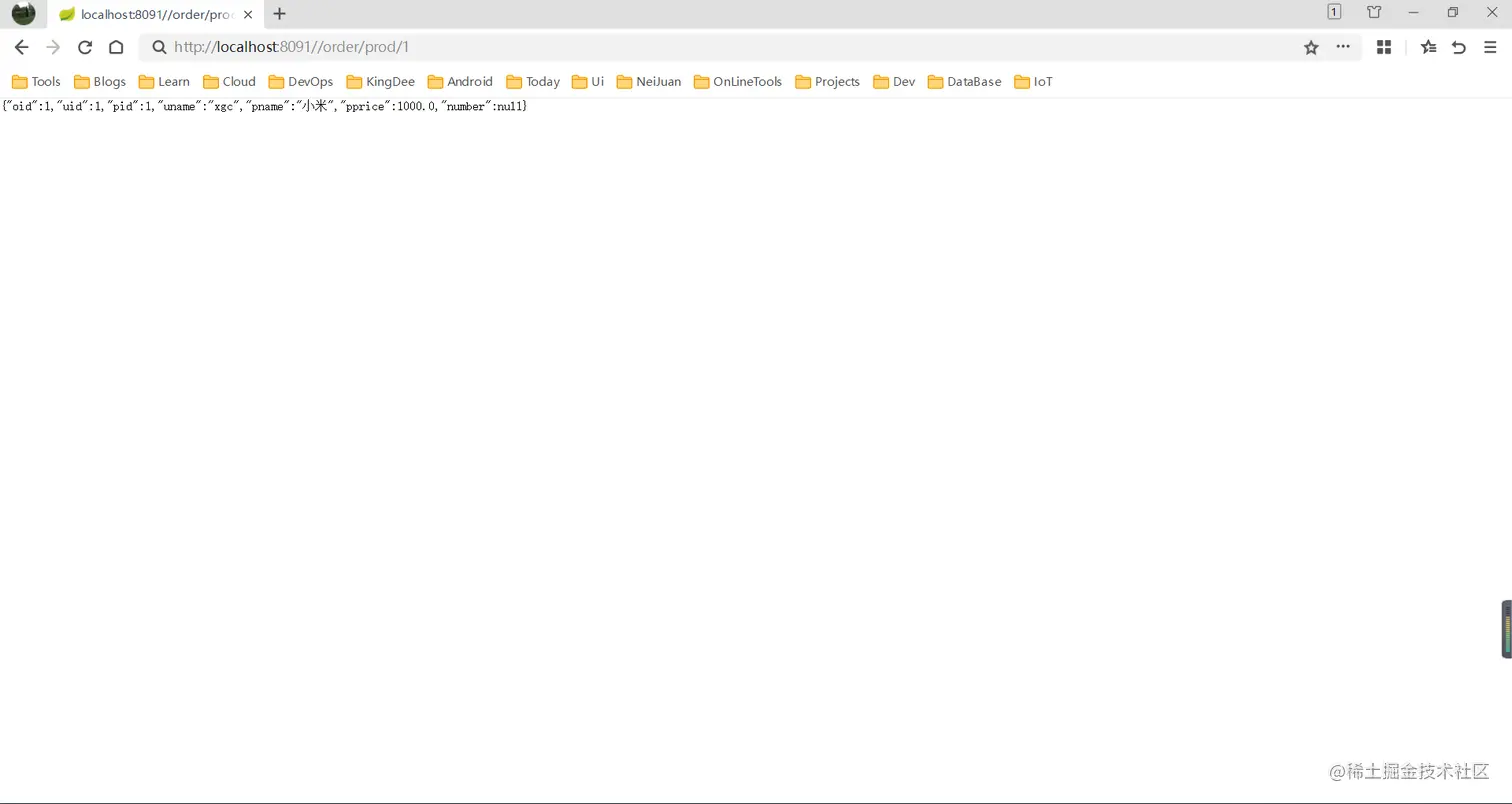This screenshot has height=804, width=1512.
Task: Reload the current page
Action: pyautogui.click(x=85, y=47)
